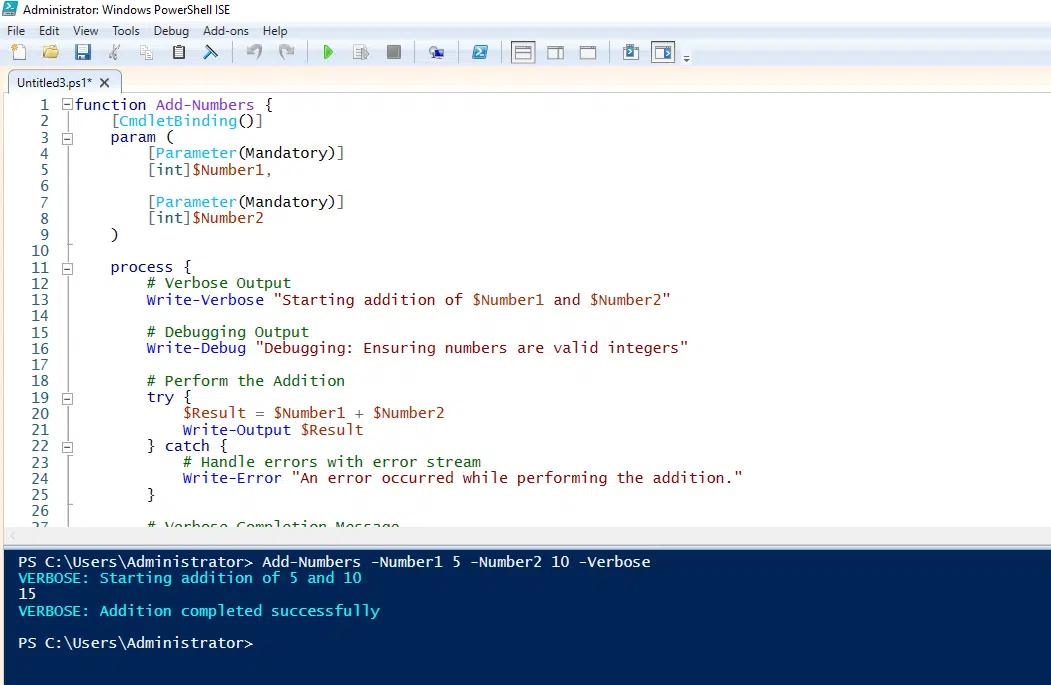Image resolution: width=1051 pixels, height=685 pixels.
Task: Open the Edit menu
Action: [49, 31]
